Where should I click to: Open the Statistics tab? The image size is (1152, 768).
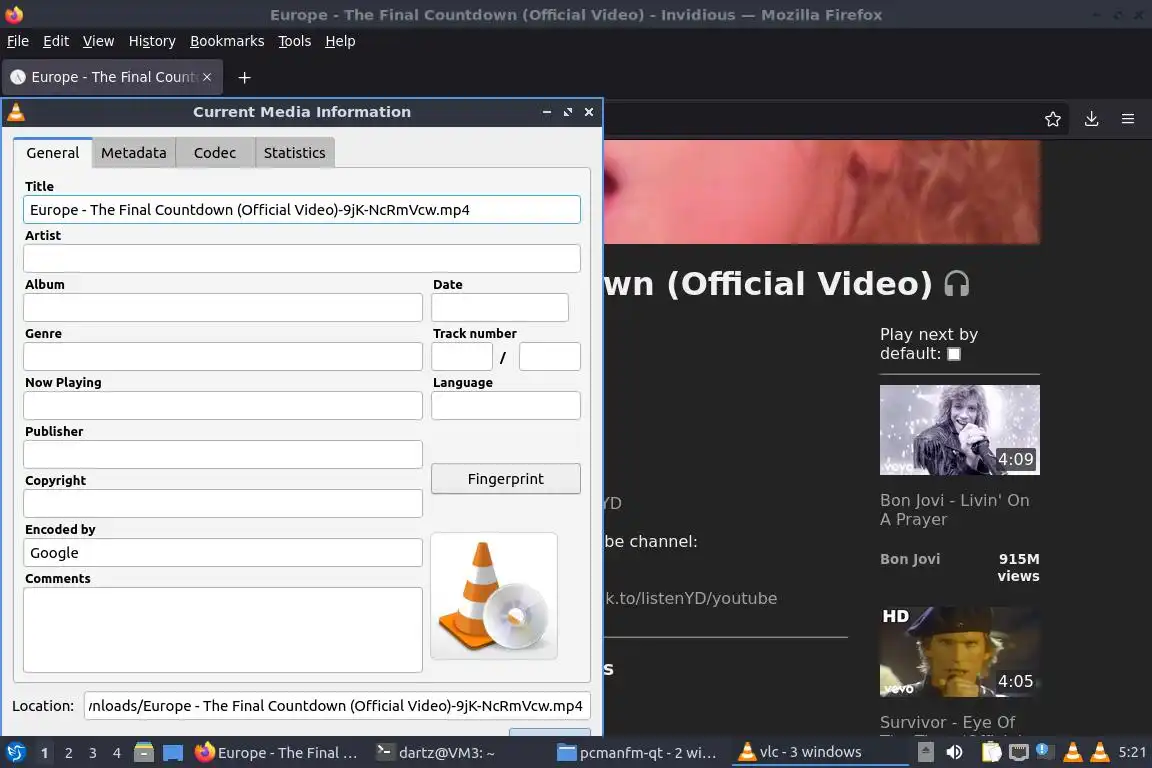pos(295,153)
